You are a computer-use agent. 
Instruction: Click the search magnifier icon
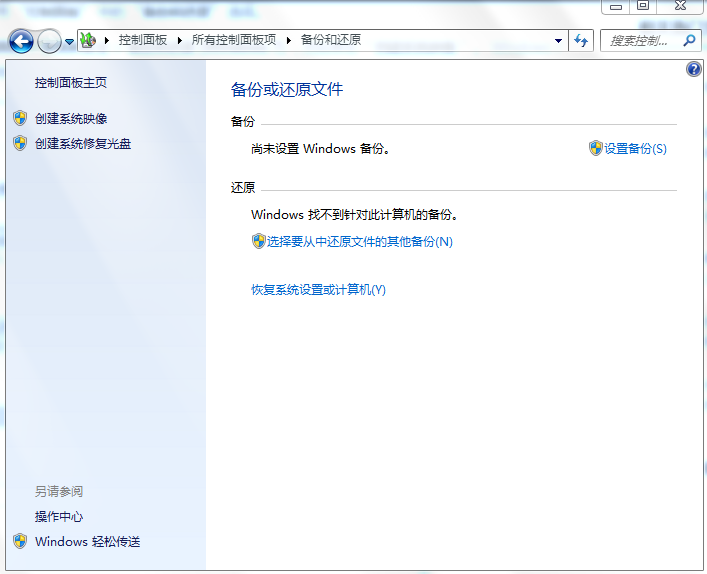pos(689,41)
